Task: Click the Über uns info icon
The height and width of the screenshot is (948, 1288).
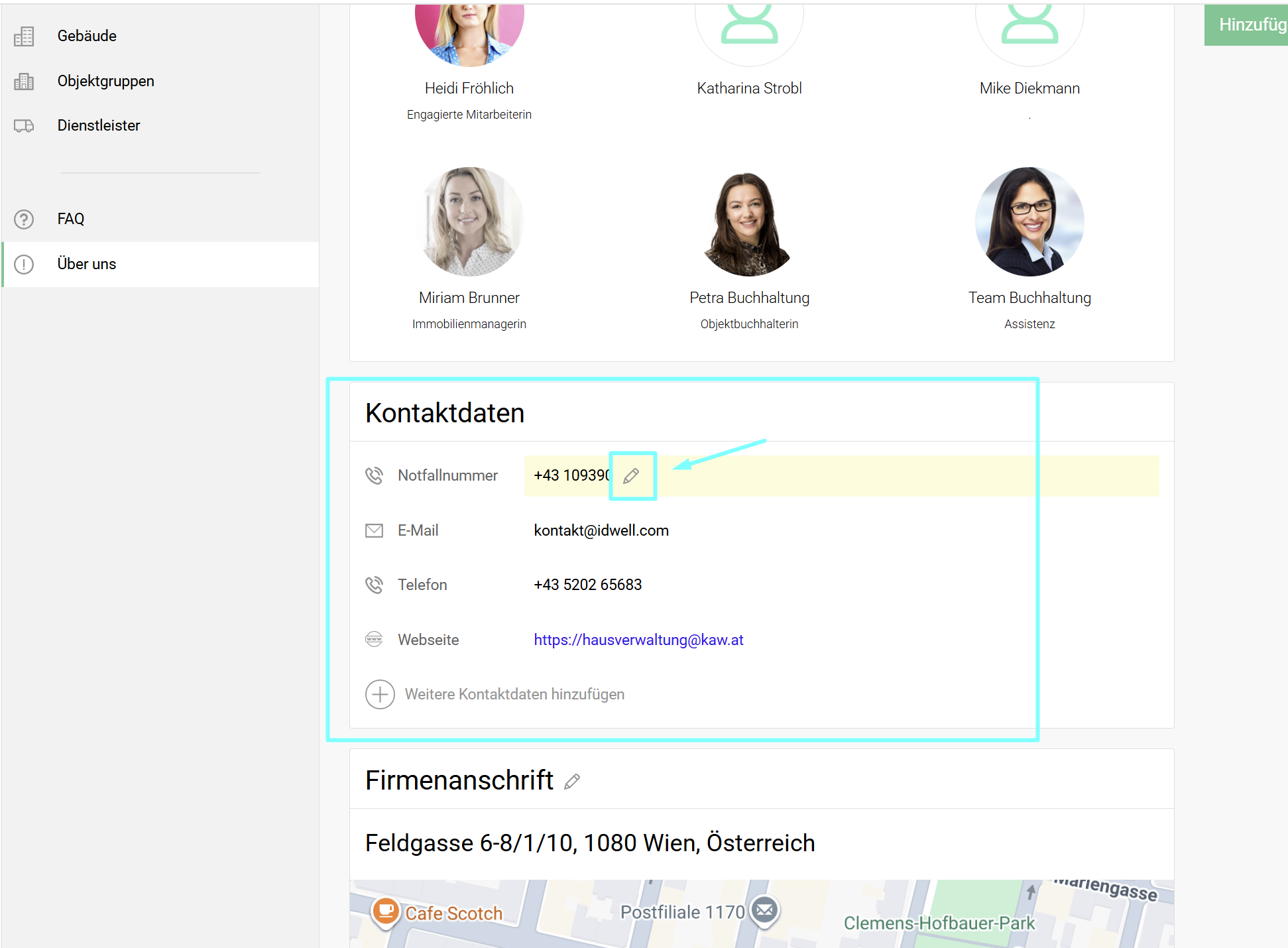Action: (x=24, y=264)
